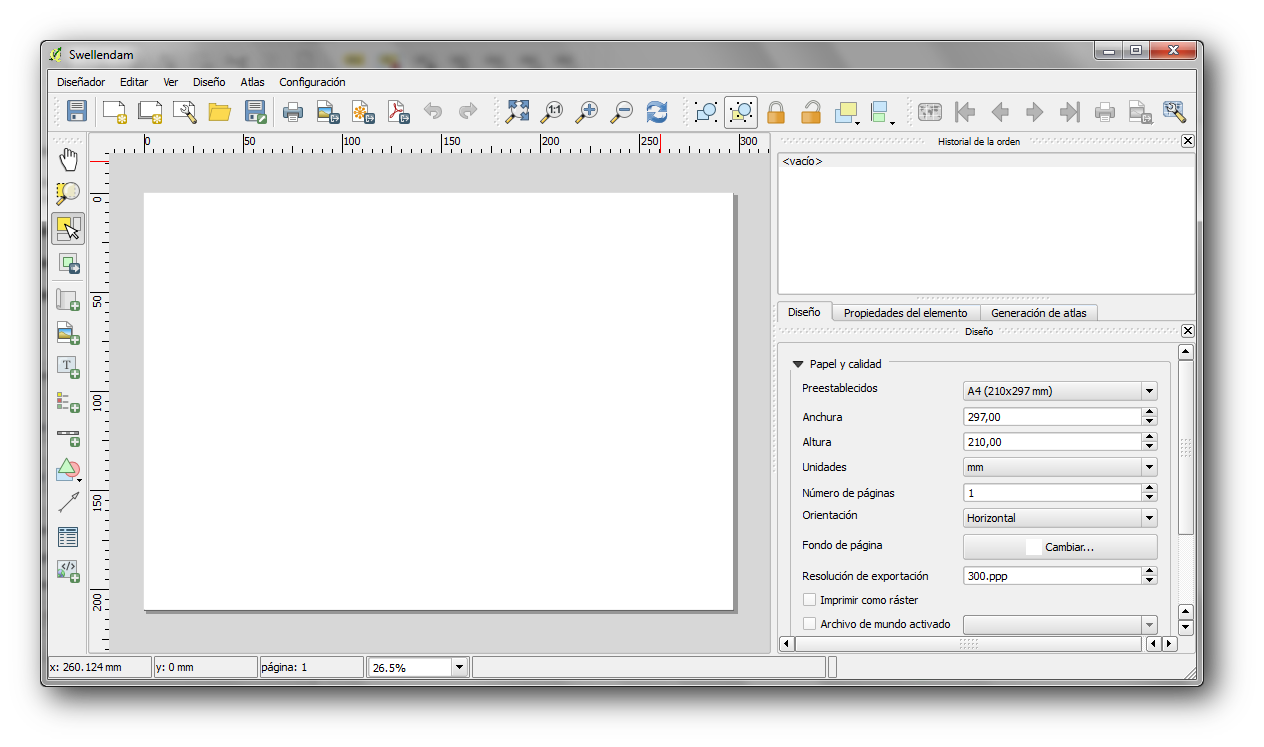Open the Orientación Horizontal dropdown
Screen dimensions: 1264x747
1060,518
